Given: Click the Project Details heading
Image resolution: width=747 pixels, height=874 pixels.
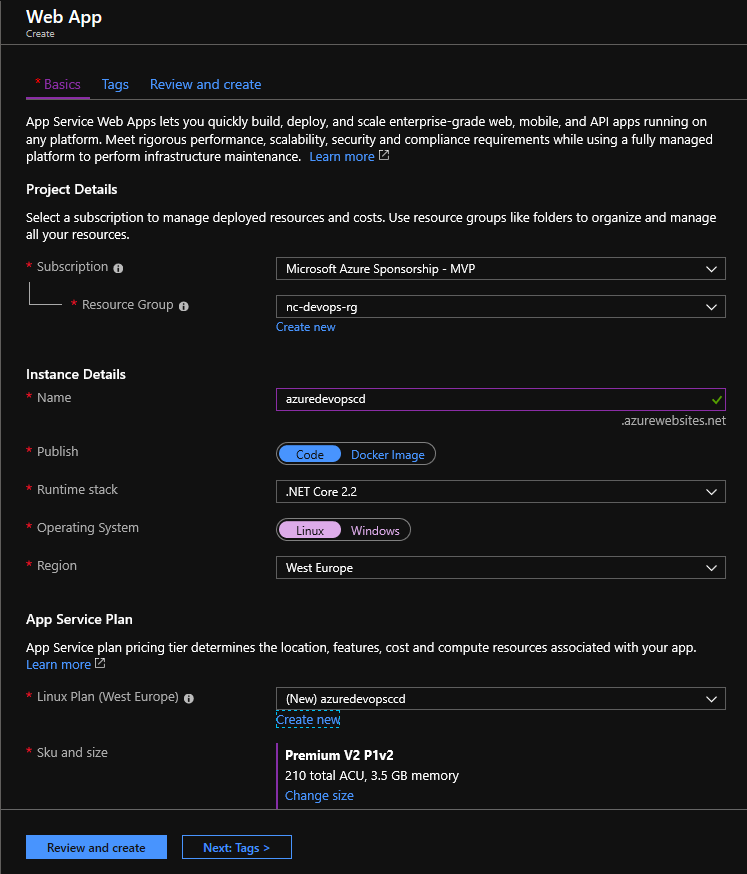Looking at the screenshot, I should pos(72,190).
